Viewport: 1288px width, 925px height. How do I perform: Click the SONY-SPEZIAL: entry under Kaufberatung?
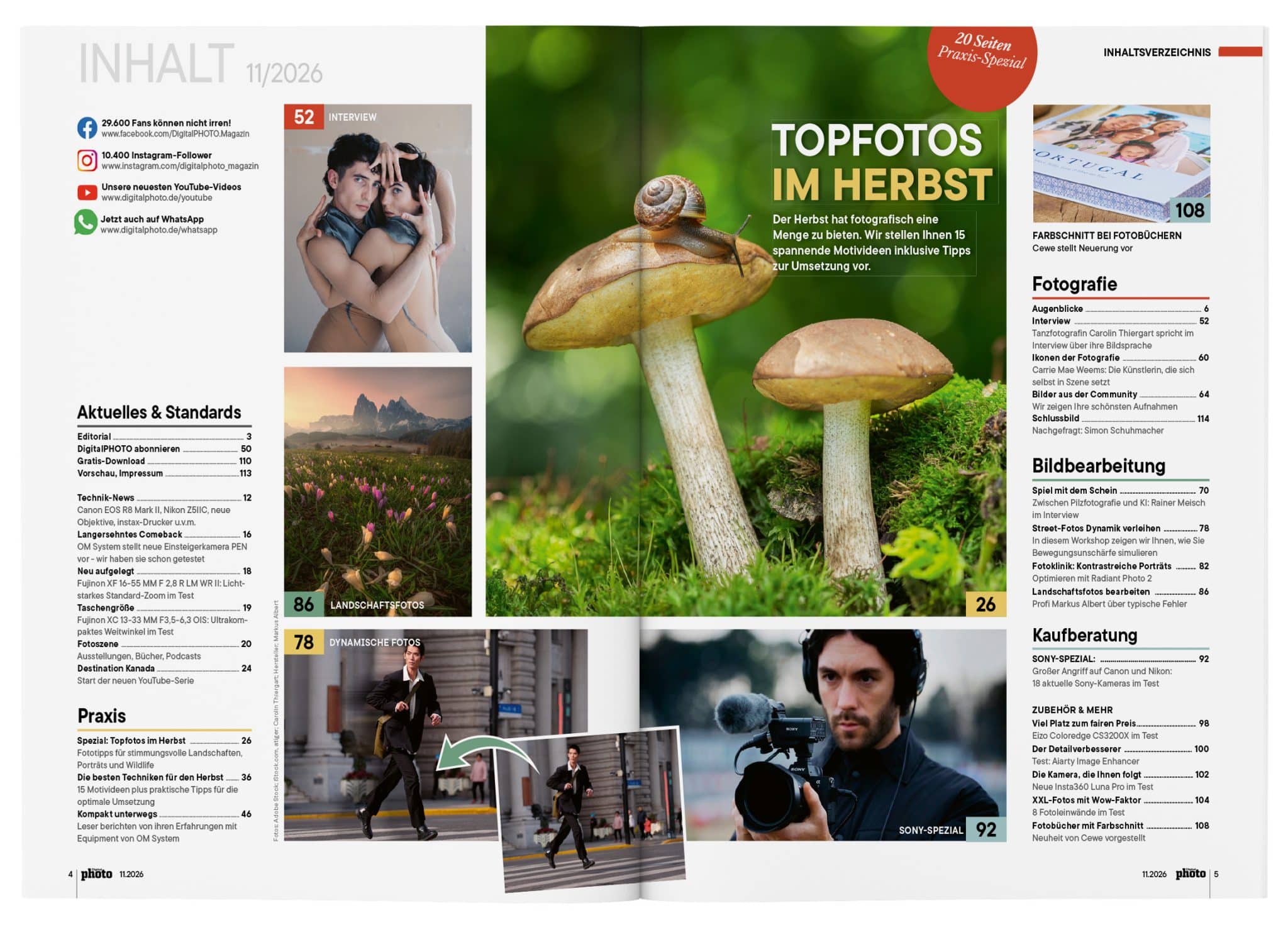point(1120,659)
